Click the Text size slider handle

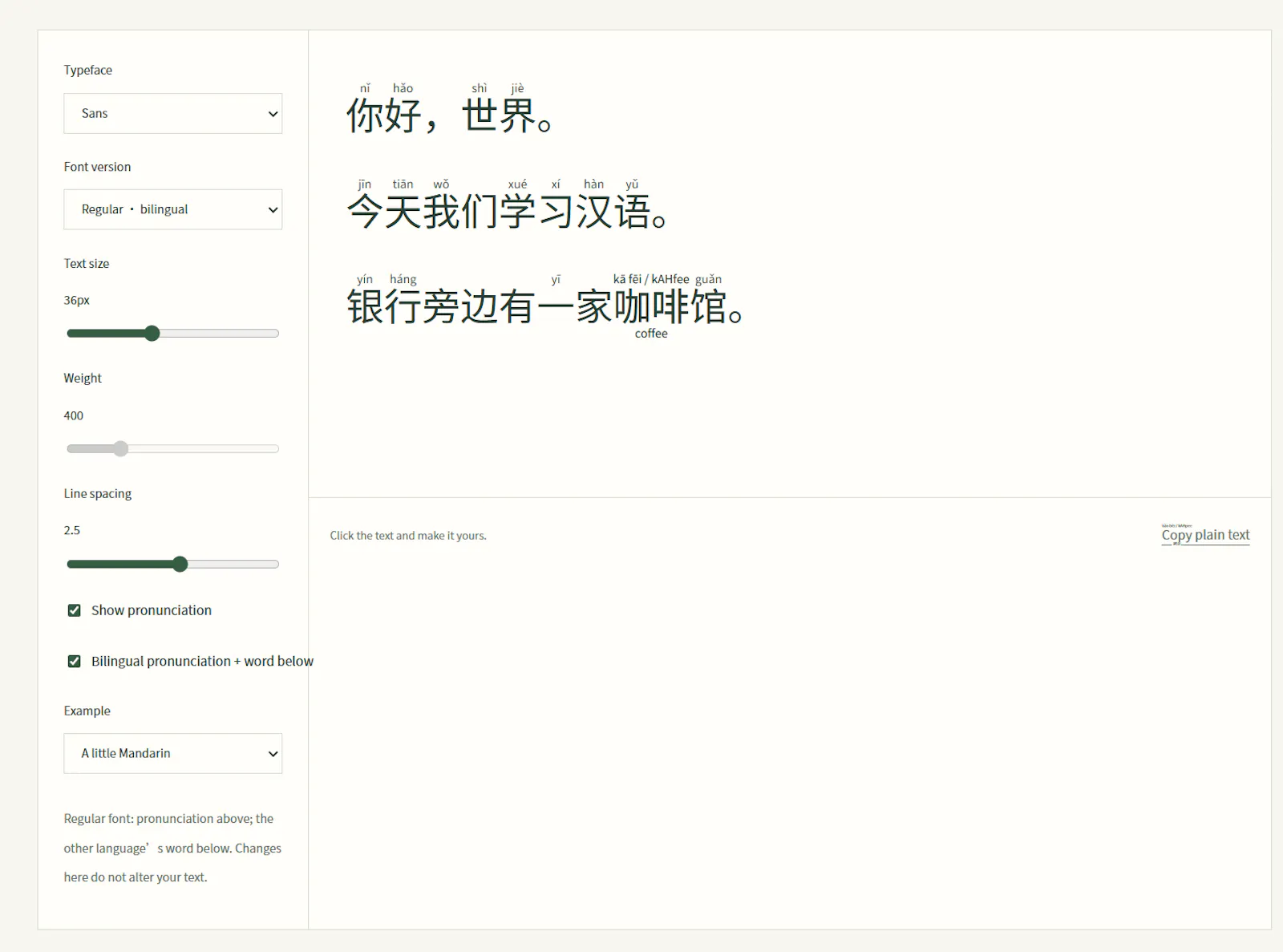pos(152,333)
